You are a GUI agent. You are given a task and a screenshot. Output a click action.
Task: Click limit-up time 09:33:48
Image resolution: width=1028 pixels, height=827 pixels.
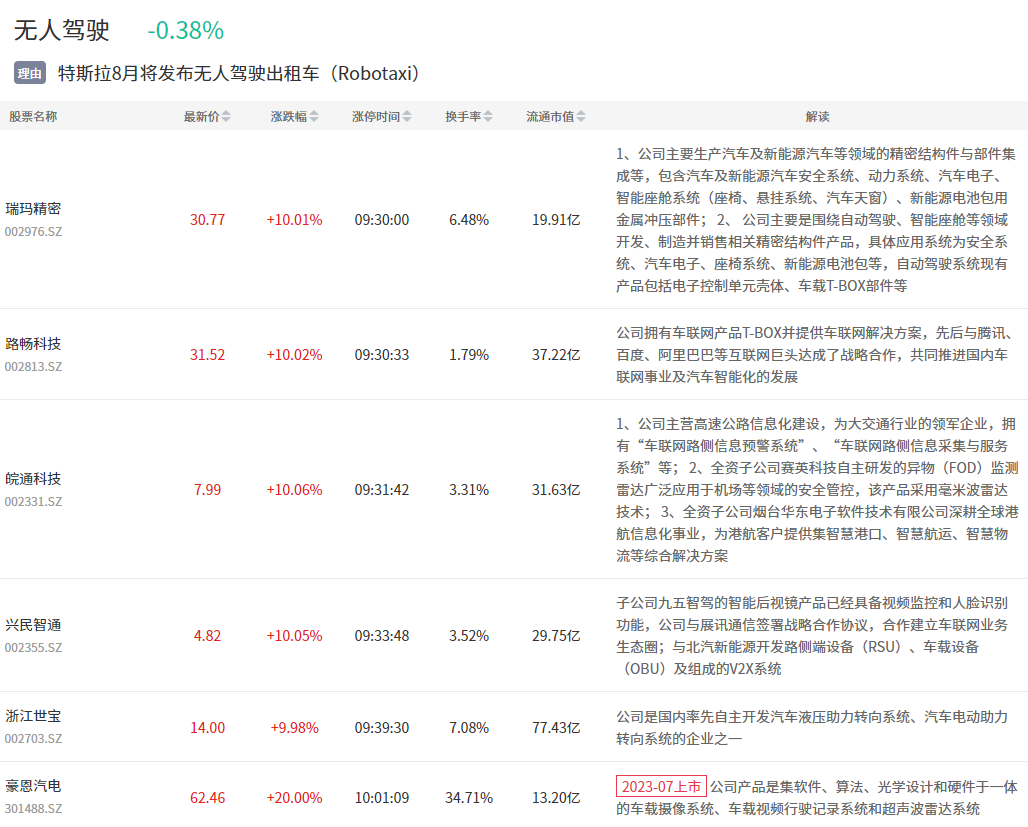pos(382,636)
